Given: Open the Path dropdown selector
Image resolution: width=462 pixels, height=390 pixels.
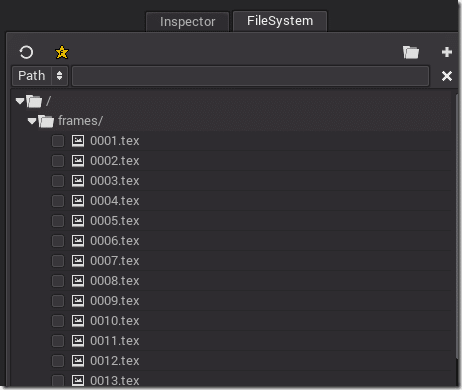Looking at the screenshot, I should click(40, 76).
